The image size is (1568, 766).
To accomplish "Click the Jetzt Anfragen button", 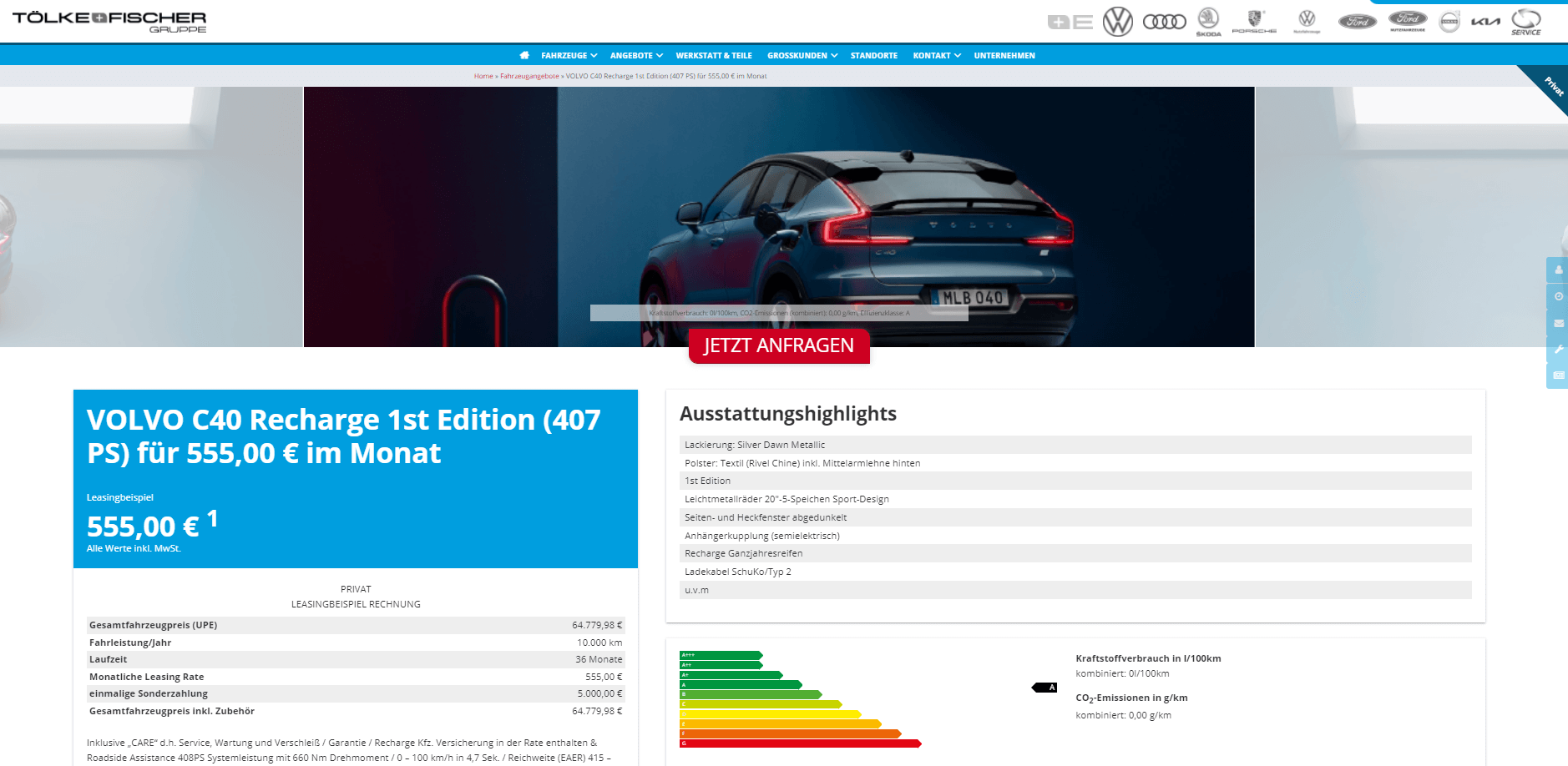I will pos(779,345).
